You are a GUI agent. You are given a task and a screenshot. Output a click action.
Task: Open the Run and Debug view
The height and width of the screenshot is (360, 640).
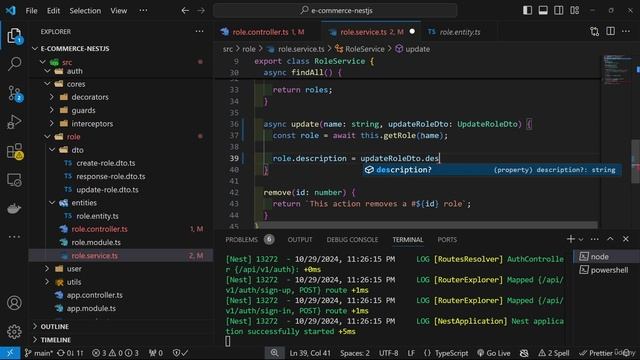click(14, 122)
